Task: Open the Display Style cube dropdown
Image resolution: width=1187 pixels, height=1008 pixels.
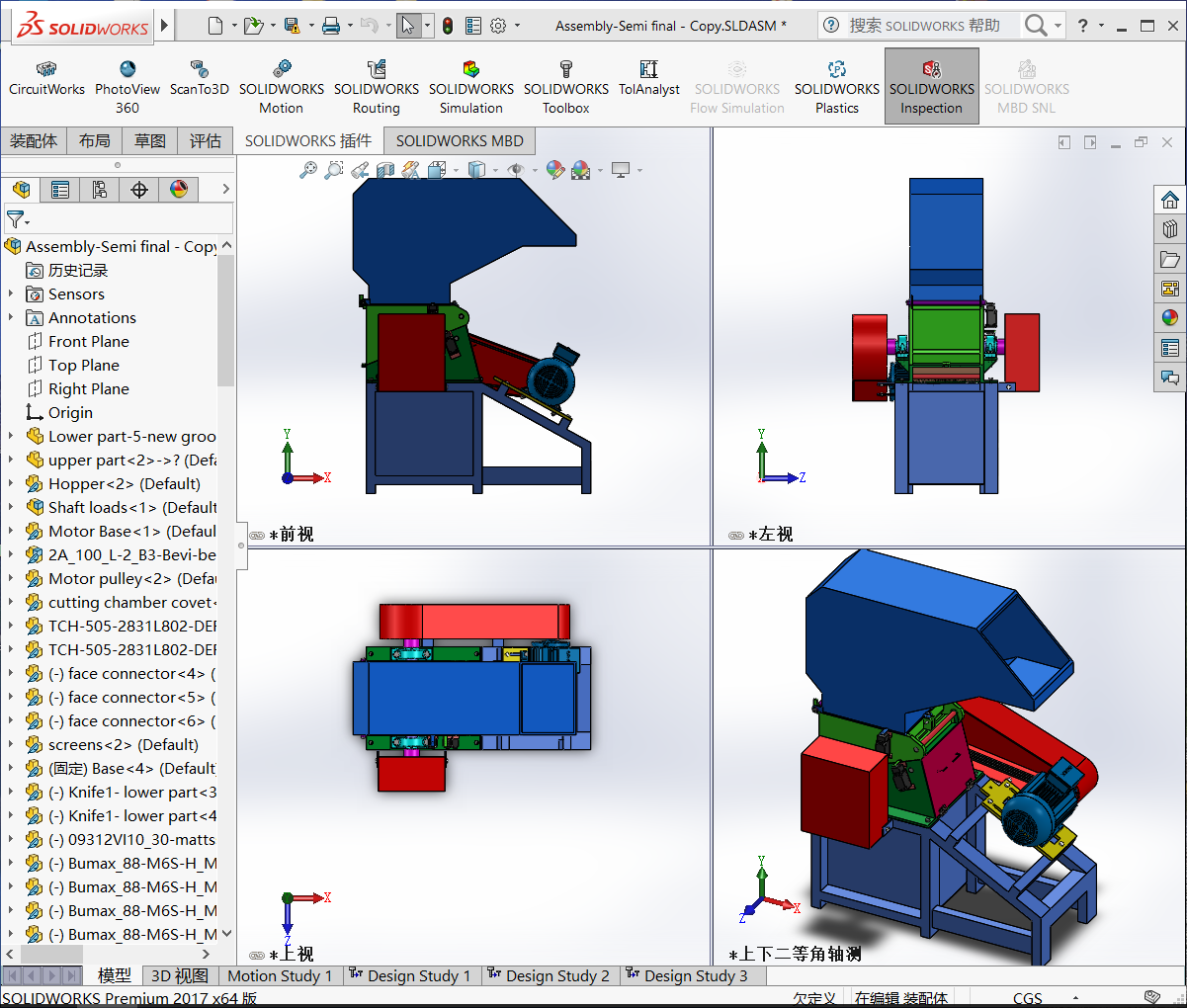Action: click(x=477, y=170)
